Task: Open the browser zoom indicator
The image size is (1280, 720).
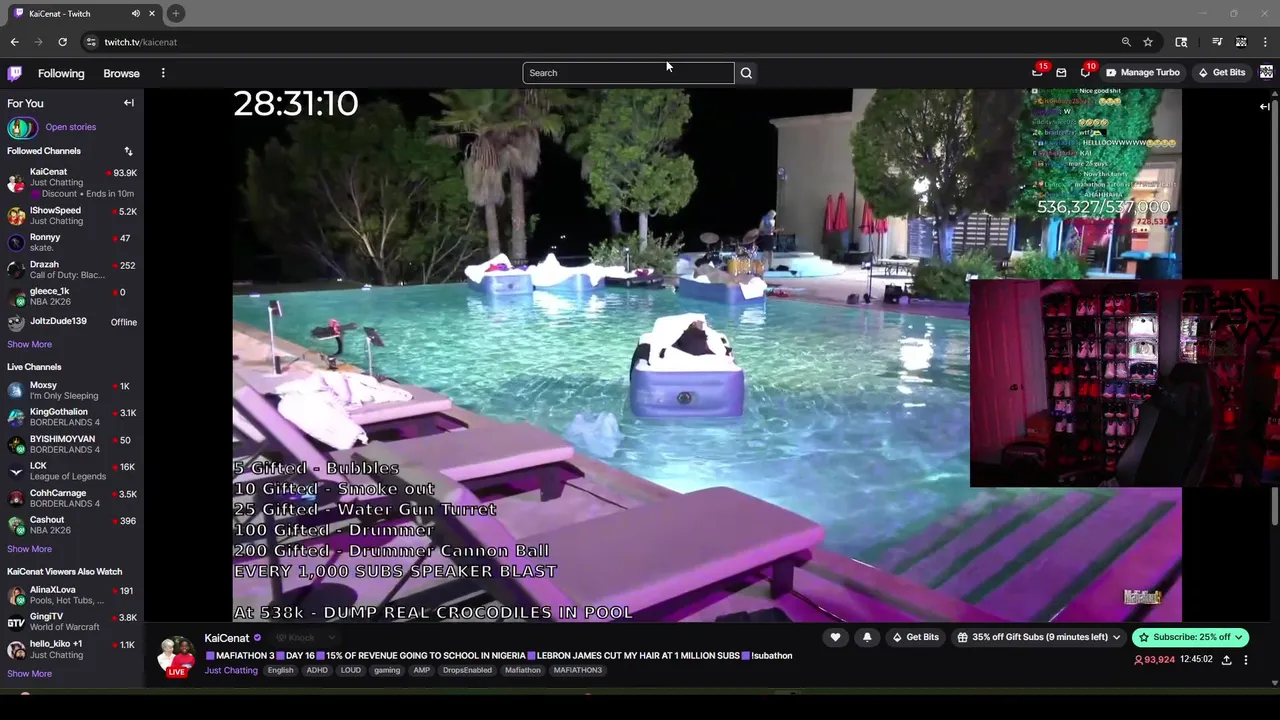Action: click(x=1126, y=42)
